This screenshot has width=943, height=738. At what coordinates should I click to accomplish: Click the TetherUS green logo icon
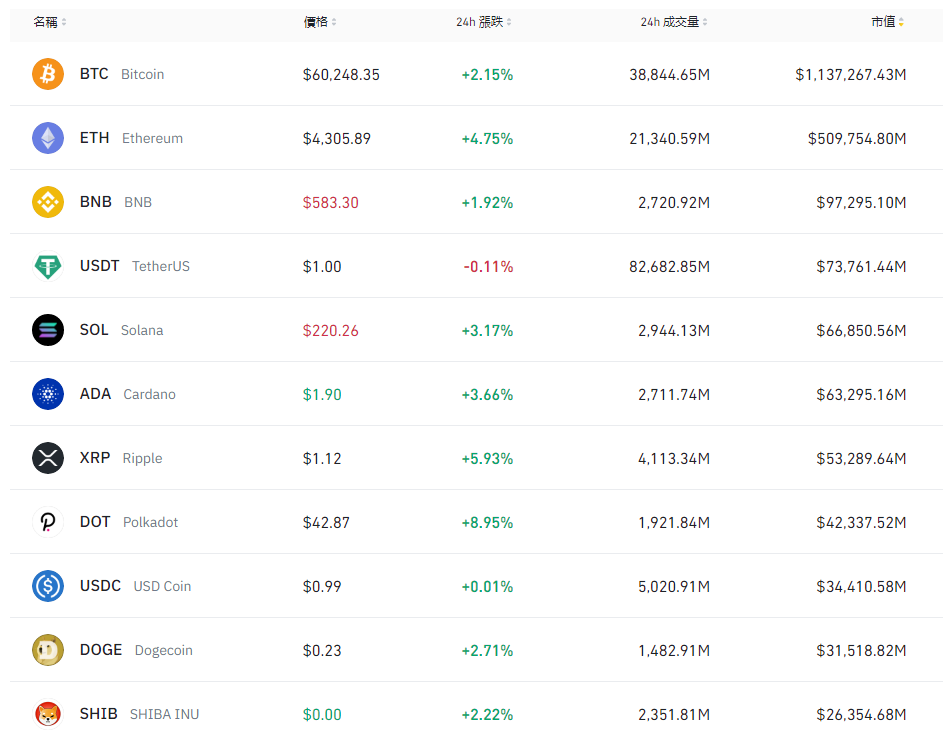[48, 266]
